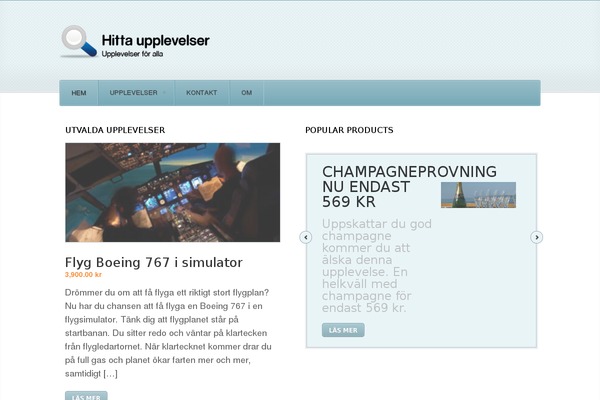Click the champagne description paragraph
The image size is (600, 400).
tap(377, 266)
